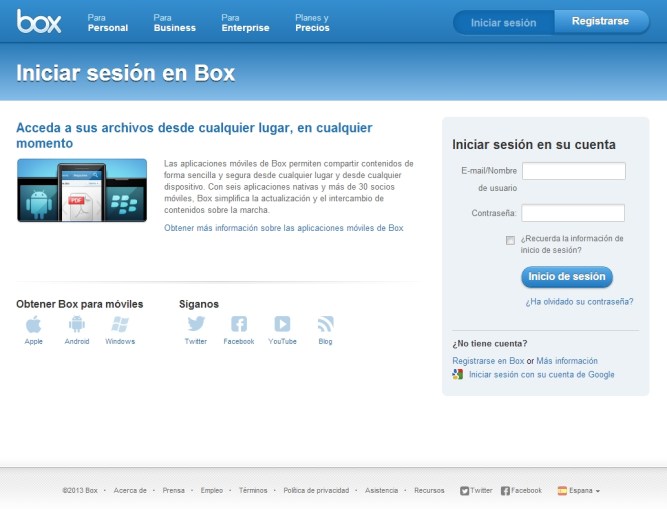Open the YouTube icon under Síganos
This screenshot has height=509, width=667.
point(282,324)
